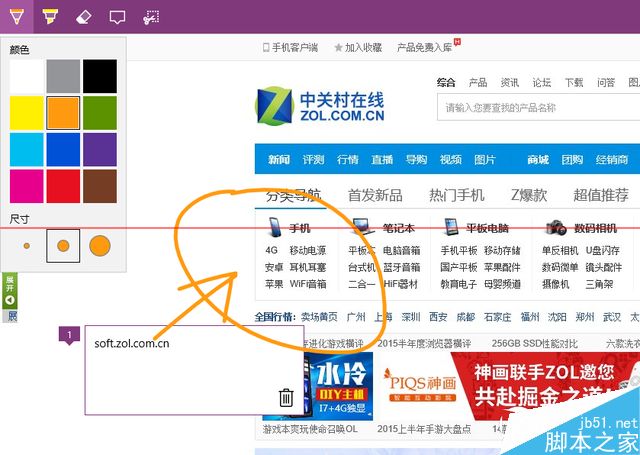
Task: Choose the largest pen size
Action: click(99, 245)
